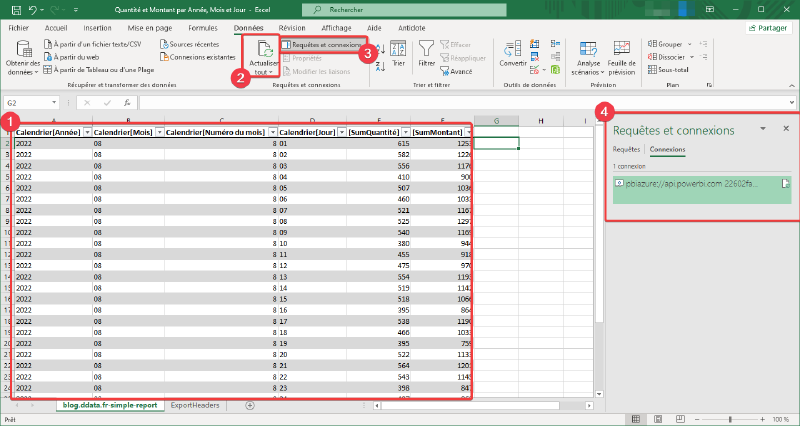Switch to Normal view in status bar
This screenshot has height=426, width=800.
[636, 419]
